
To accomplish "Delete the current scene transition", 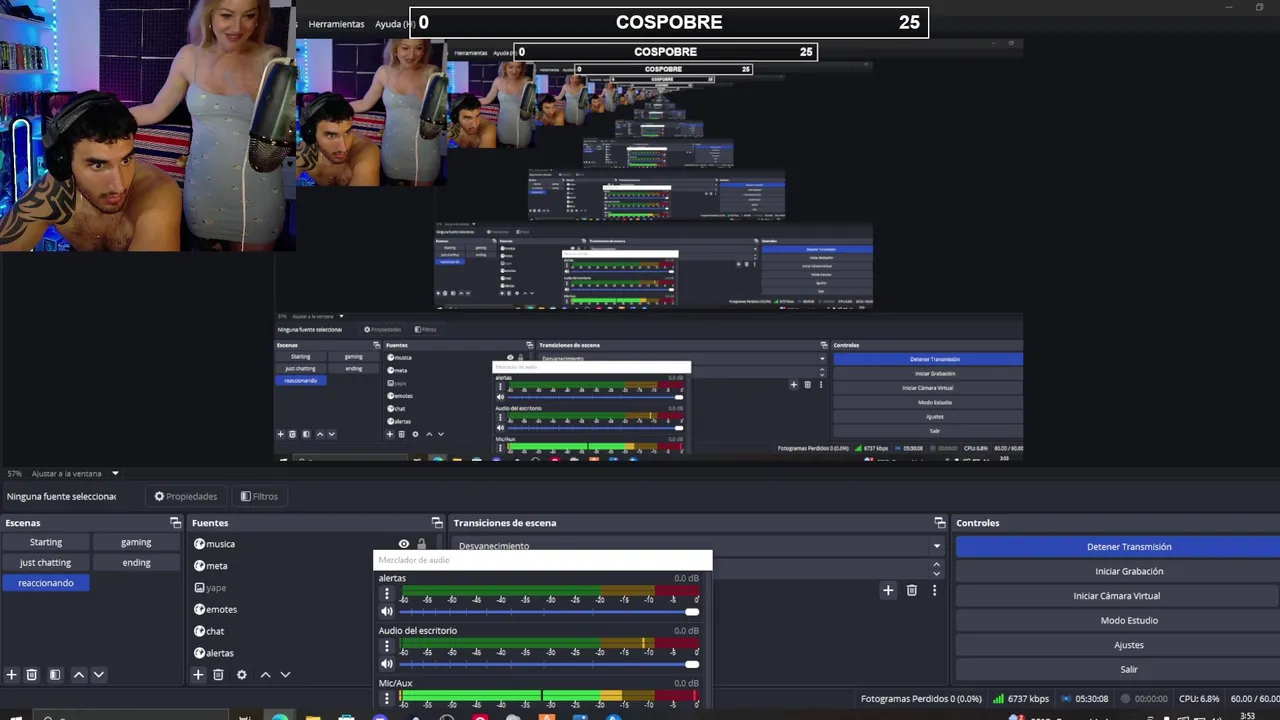I will (912, 590).
